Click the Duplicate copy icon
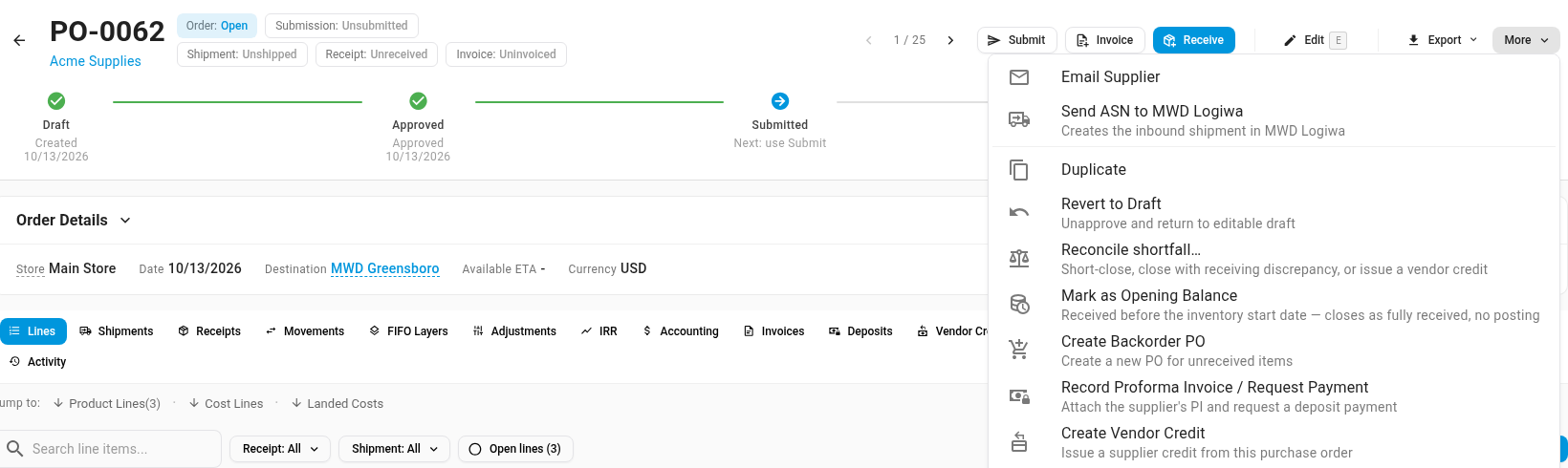Viewport: 1568px width, 468px height. pos(1019,170)
